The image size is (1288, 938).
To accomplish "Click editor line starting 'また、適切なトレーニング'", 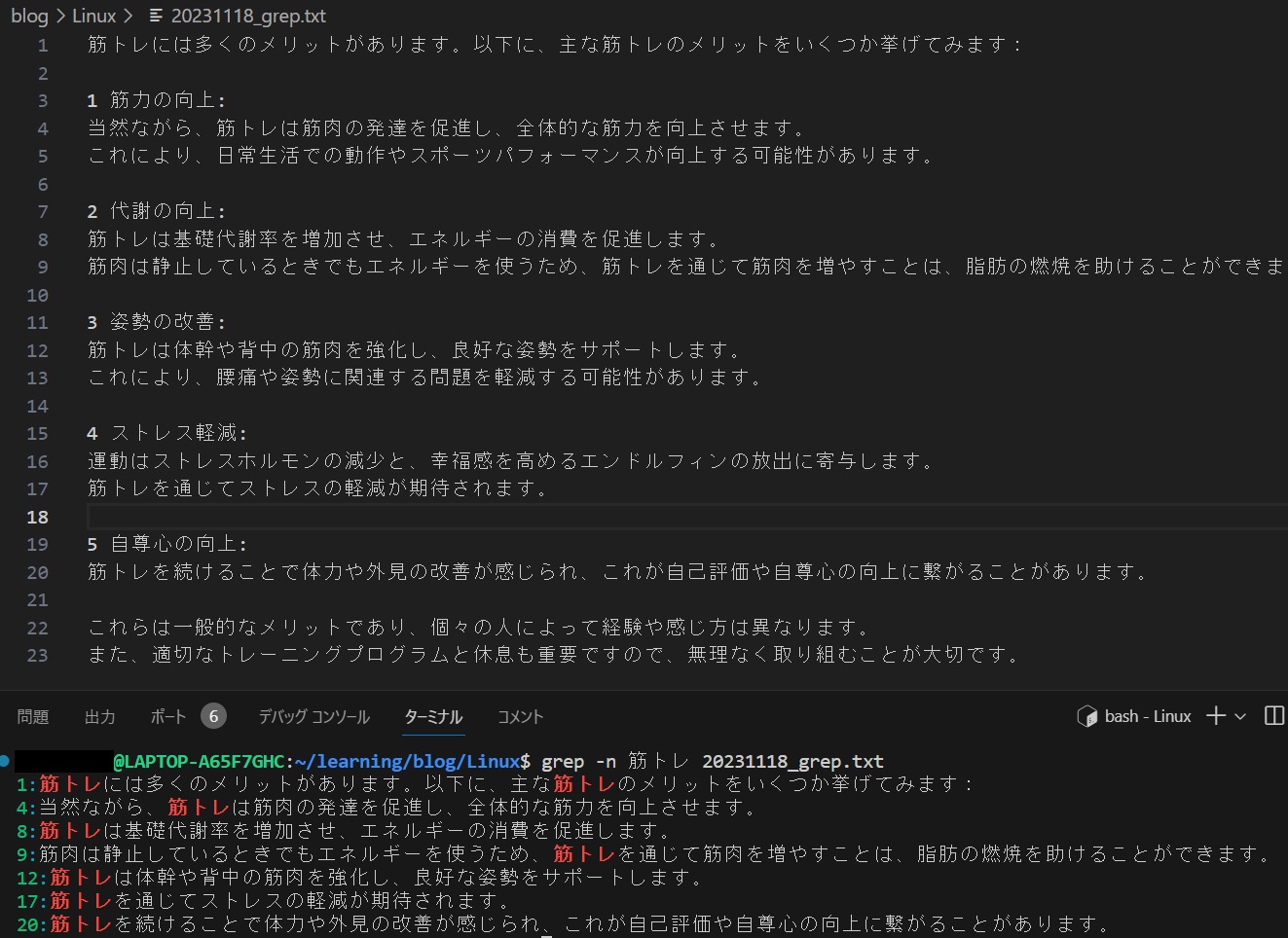I will [554, 655].
